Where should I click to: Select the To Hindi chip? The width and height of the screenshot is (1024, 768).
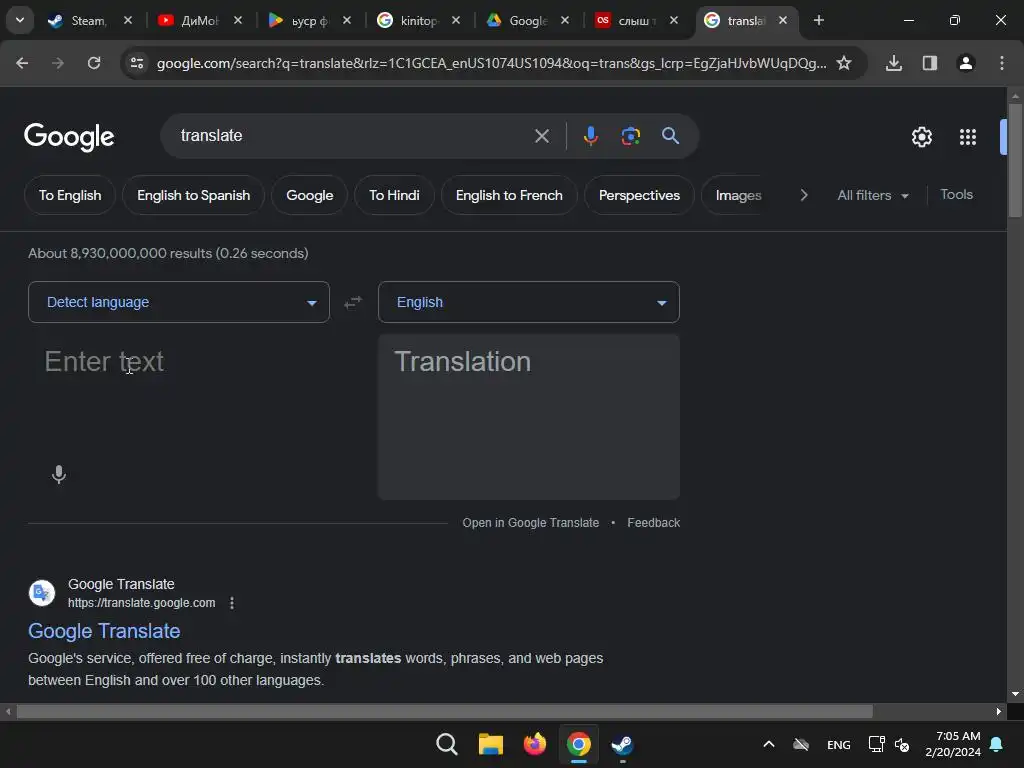(394, 195)
